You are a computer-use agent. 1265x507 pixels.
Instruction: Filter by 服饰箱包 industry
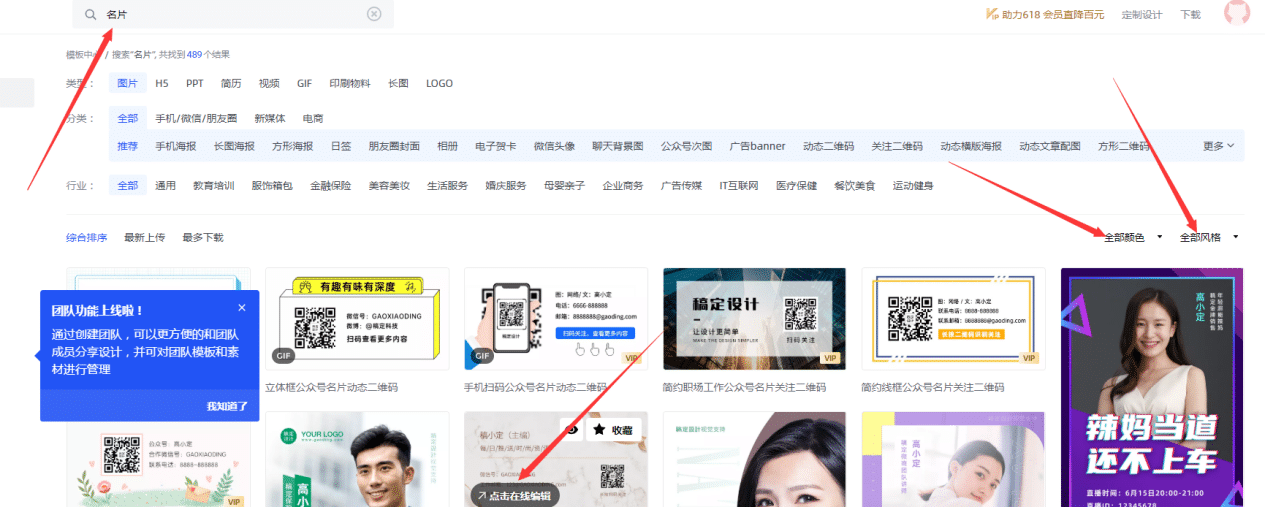(x=272, y=186)
